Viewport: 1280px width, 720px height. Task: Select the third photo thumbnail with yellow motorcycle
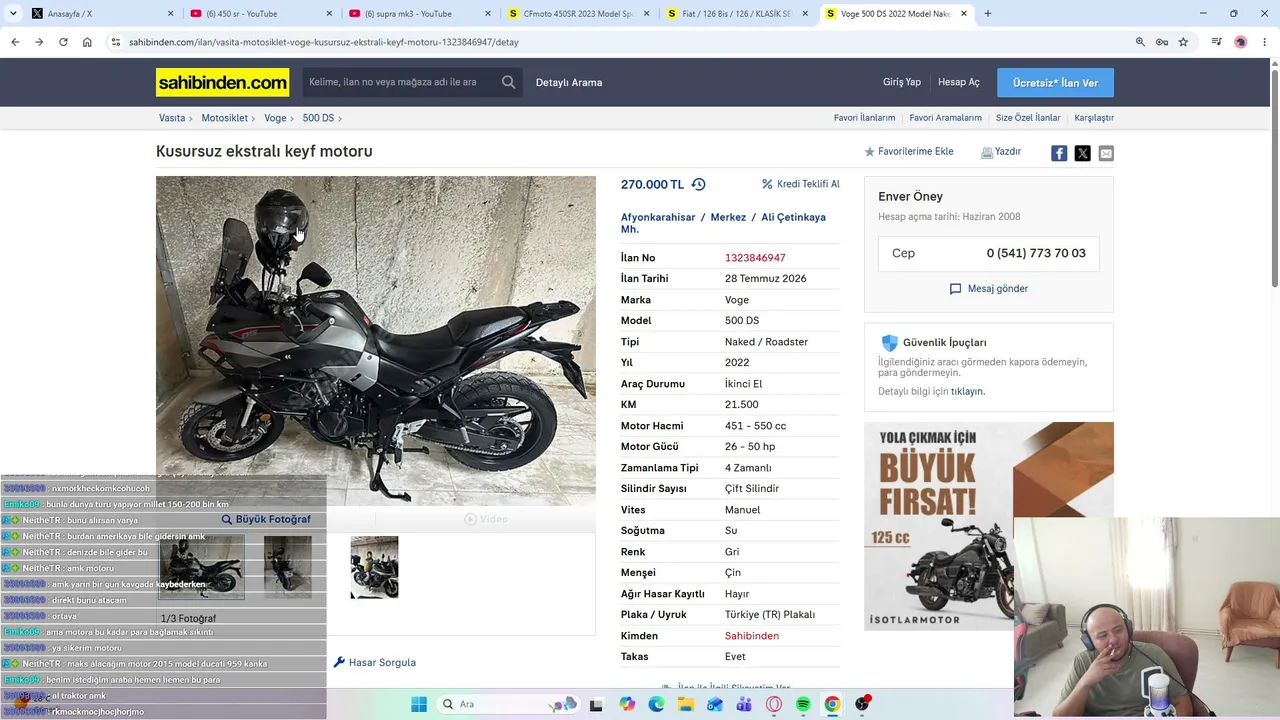[374, 567]
